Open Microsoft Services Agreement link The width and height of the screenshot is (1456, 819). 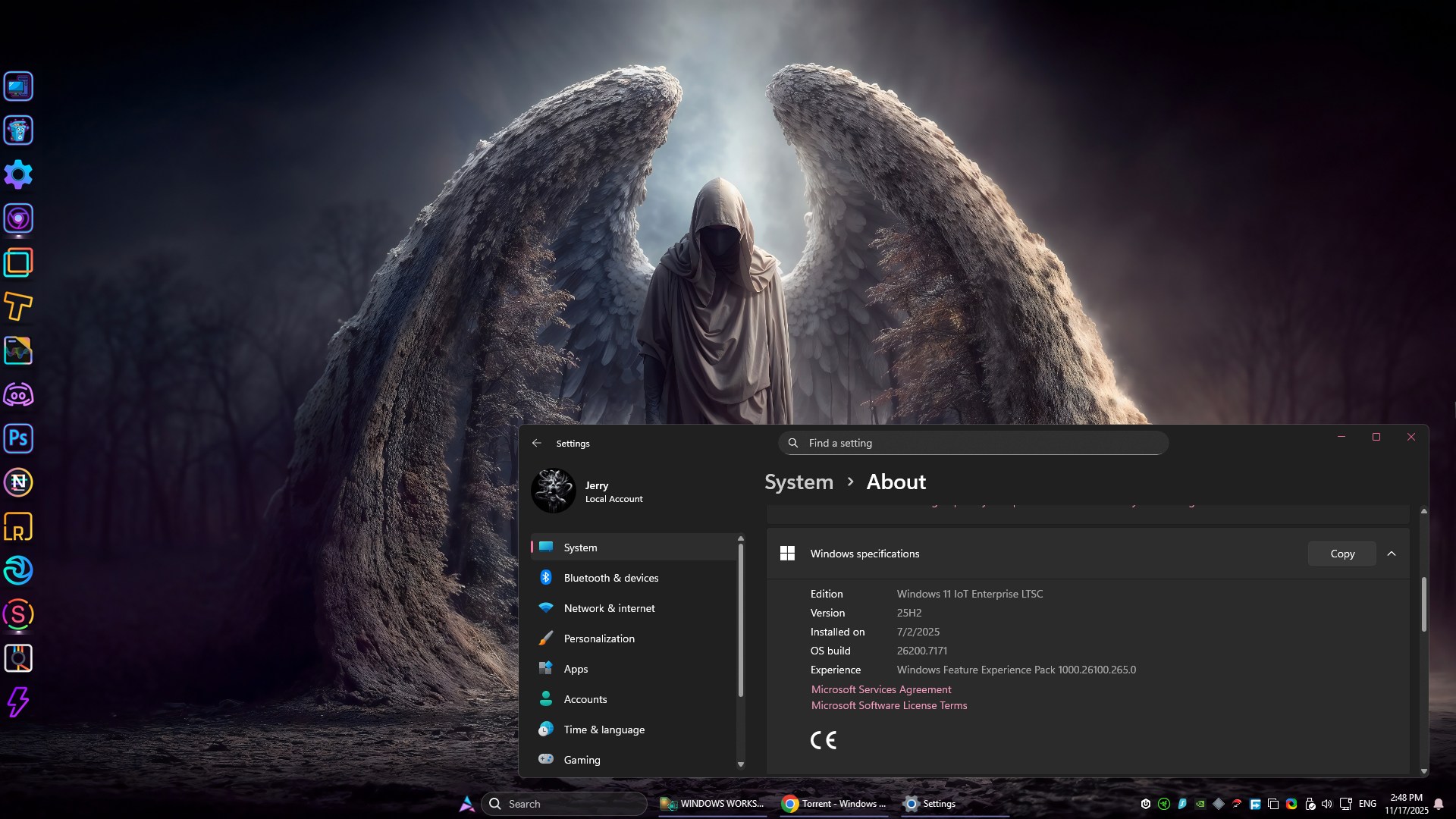click(880, 689)
